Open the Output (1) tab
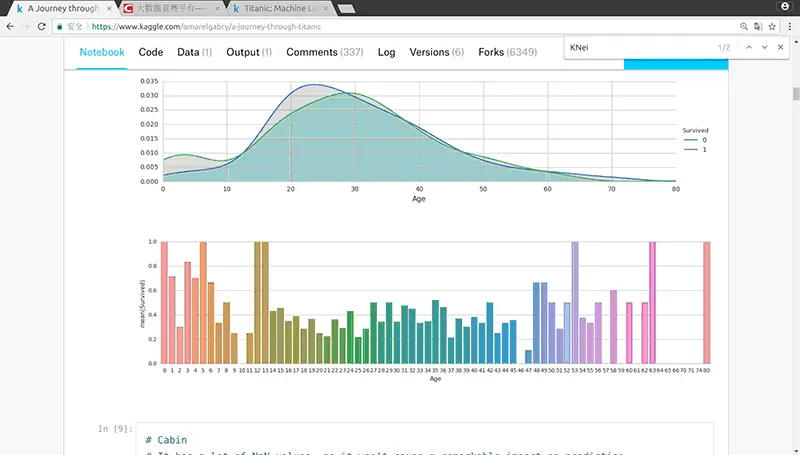 point(249,52)
